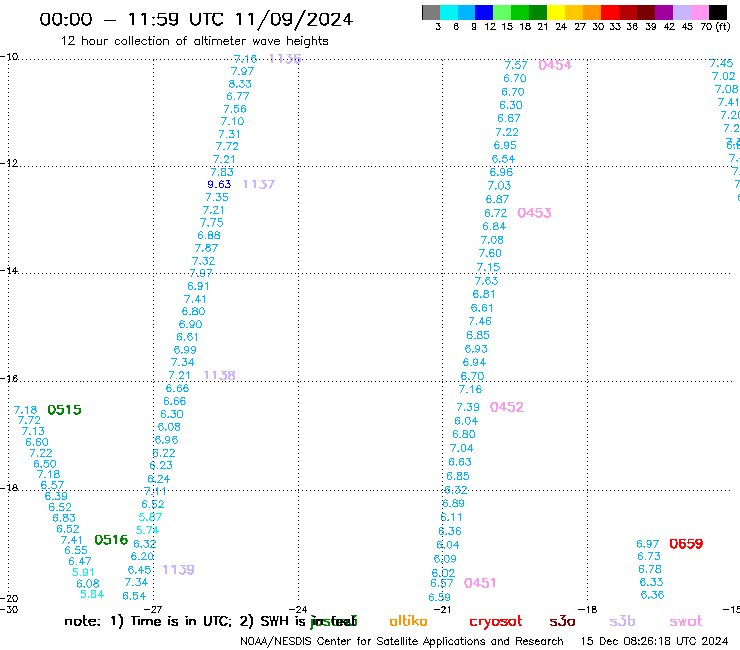This screenshot has width=740, height=650.
Task: Click the NOAA/NESDIS Center footer credit
Action: coord(402,641)
